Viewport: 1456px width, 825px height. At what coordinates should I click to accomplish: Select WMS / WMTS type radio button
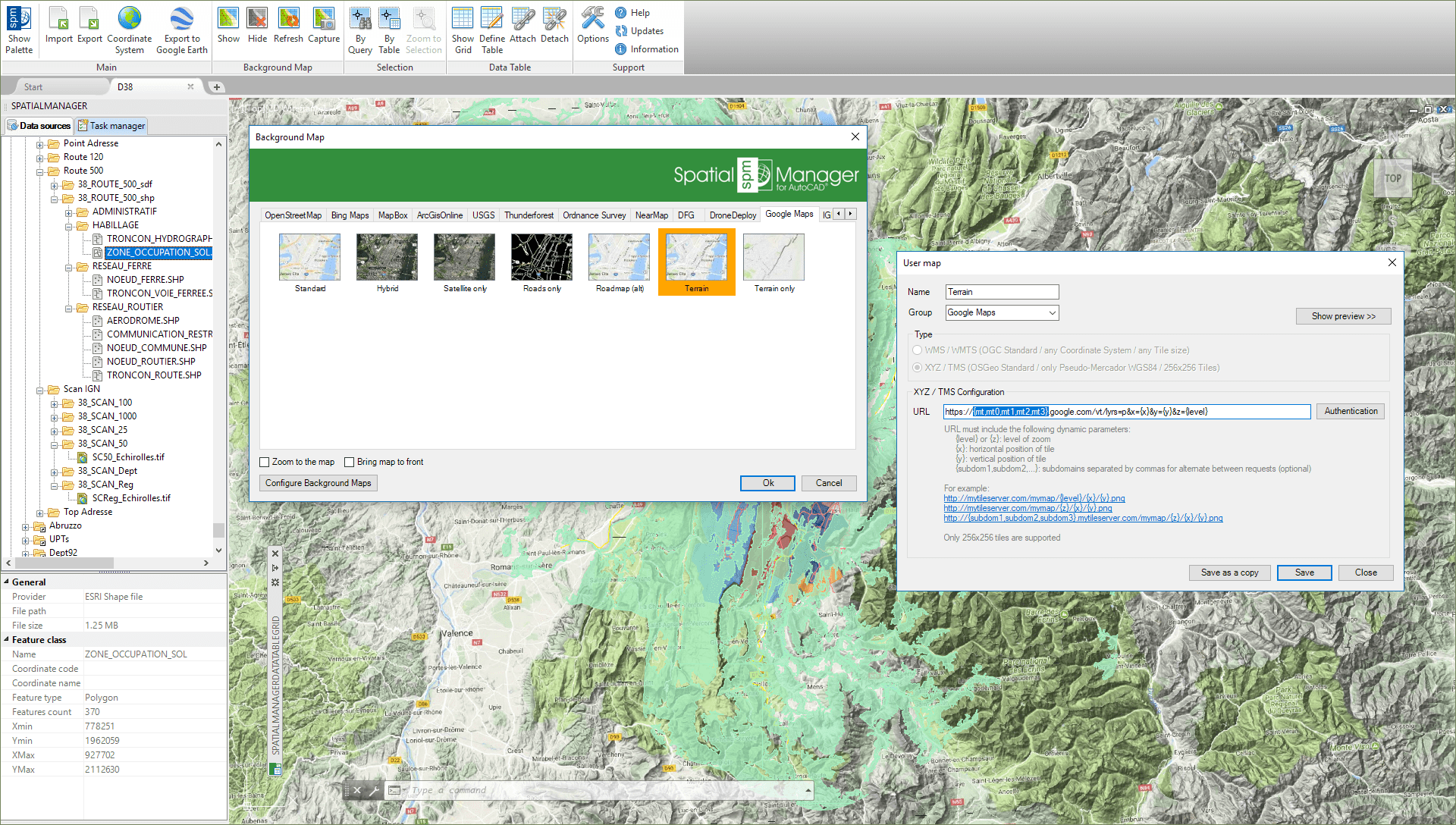pyautogui.click(x=918, y=350)
